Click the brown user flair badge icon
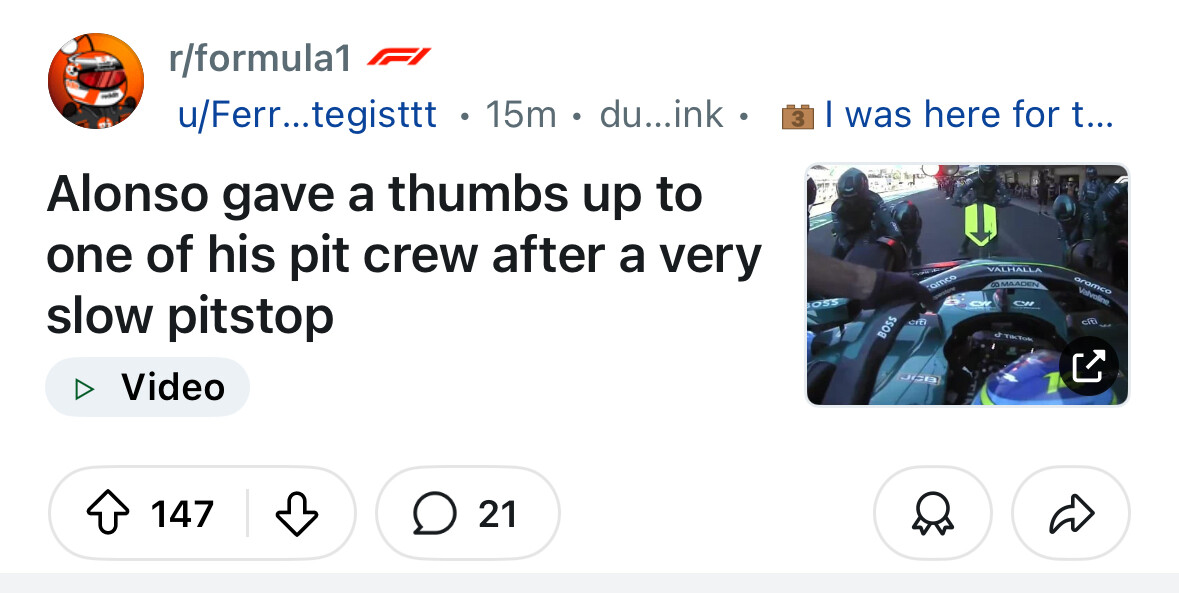Viewport: 1179px width, 593px height. pos(796,116)
